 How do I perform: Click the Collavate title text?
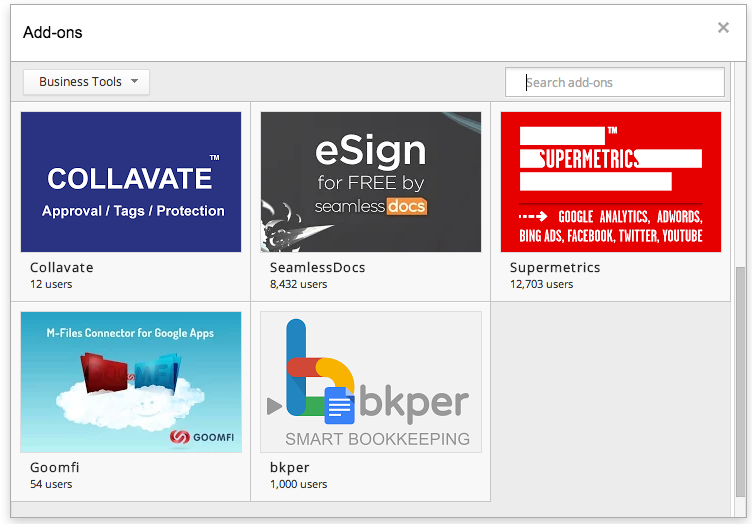(62, 268)
